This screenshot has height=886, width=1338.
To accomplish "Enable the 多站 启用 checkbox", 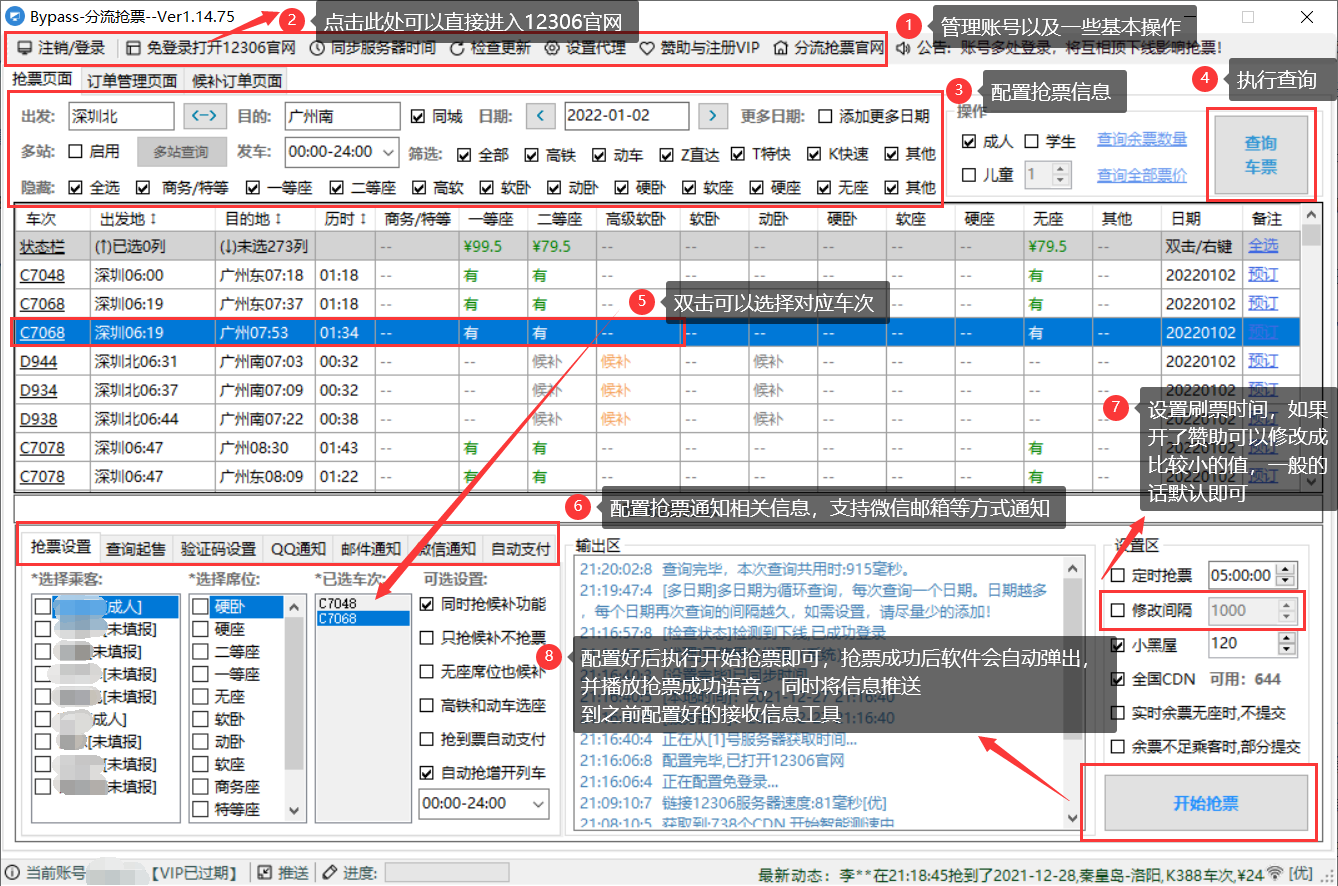I will 75,152.
